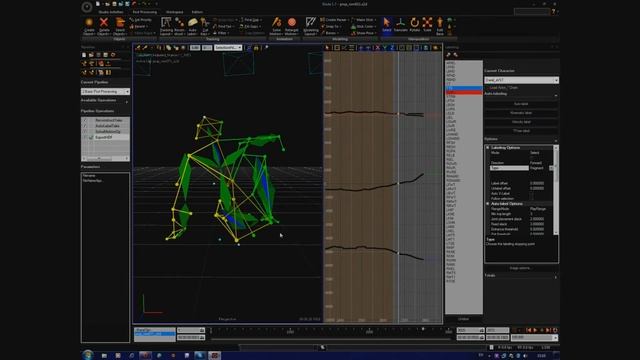
Task: Click the Y axis button in graph toolbar
Action: coord(384,48)
